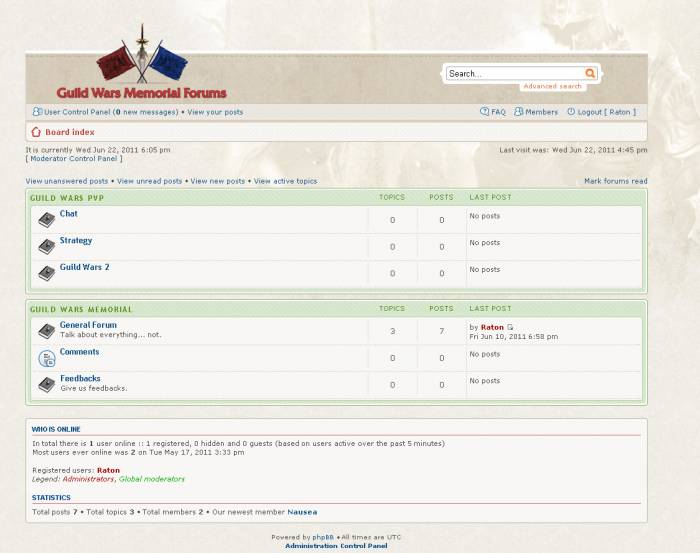This screenshot has height=553, width=700.
Task: Open the Members list link
Action: (542, 112)
